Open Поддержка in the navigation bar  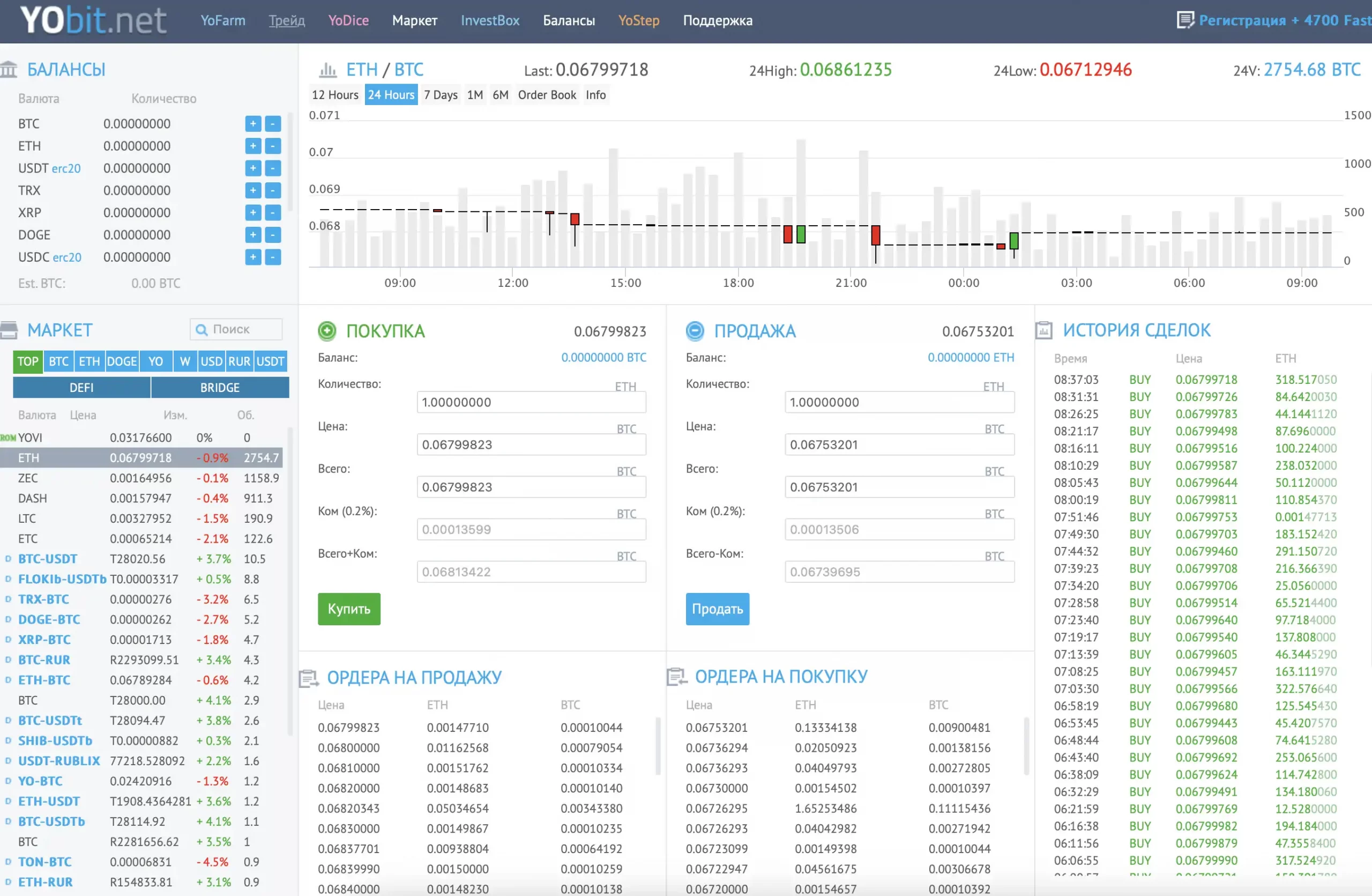718,20
